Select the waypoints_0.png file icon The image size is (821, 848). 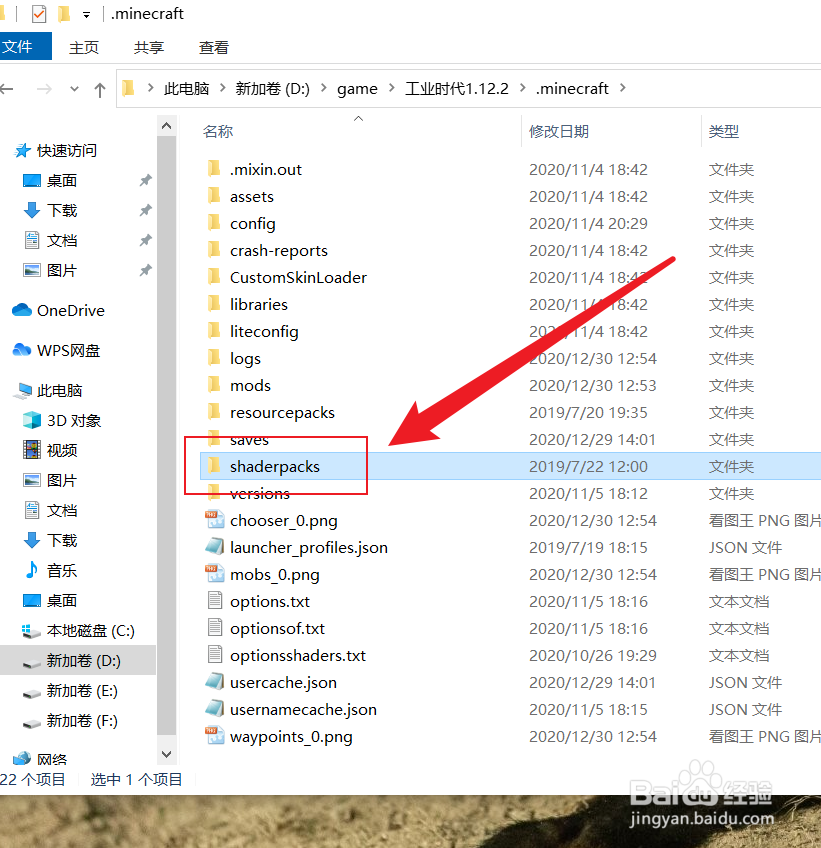click(x=215, y=736)
